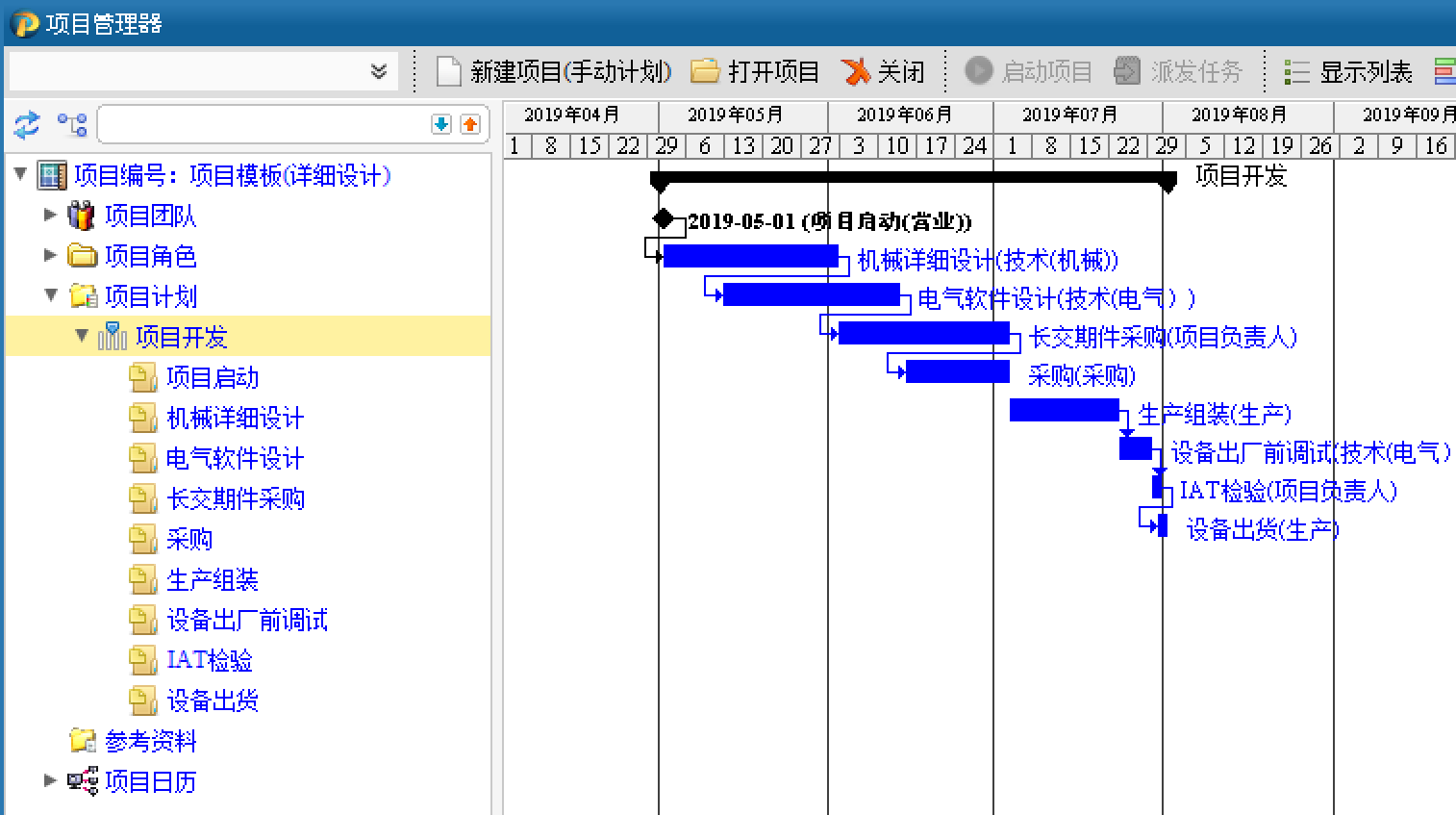Expand the 项目日历 node
This screenshot has width=1456, height=815.
tap(50, 780)
